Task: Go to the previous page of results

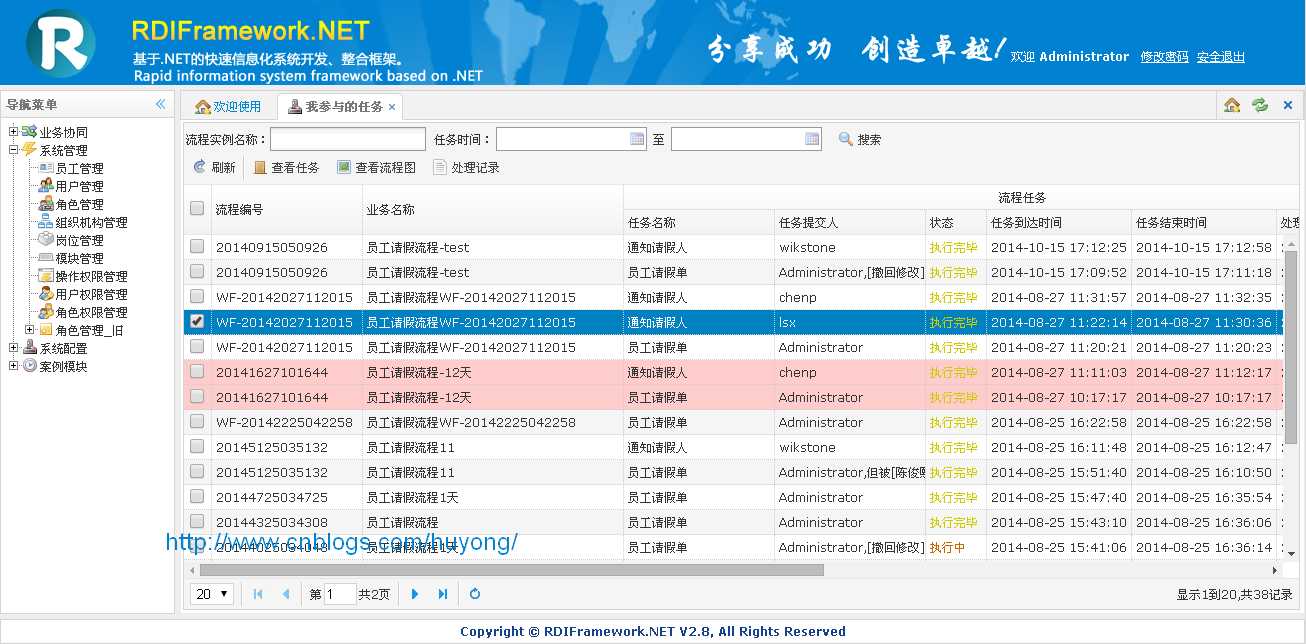Action: coord(286,594)
